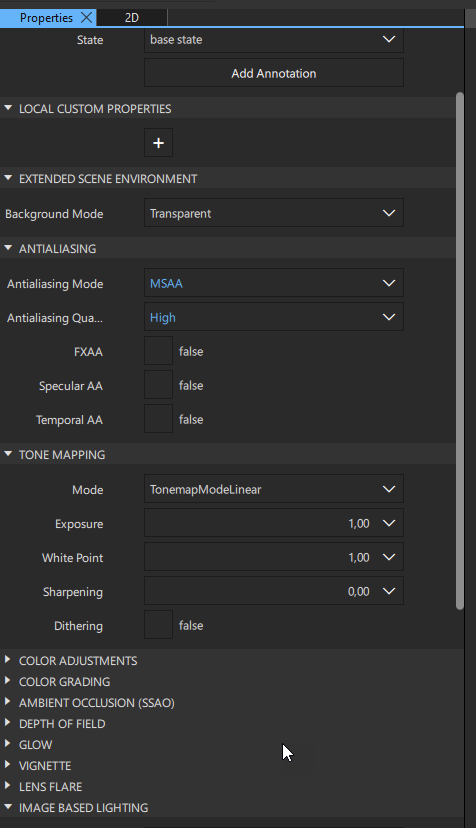Collapse the Antialiasing section triangle
476x828 pixels.
(x=8, y=248)
